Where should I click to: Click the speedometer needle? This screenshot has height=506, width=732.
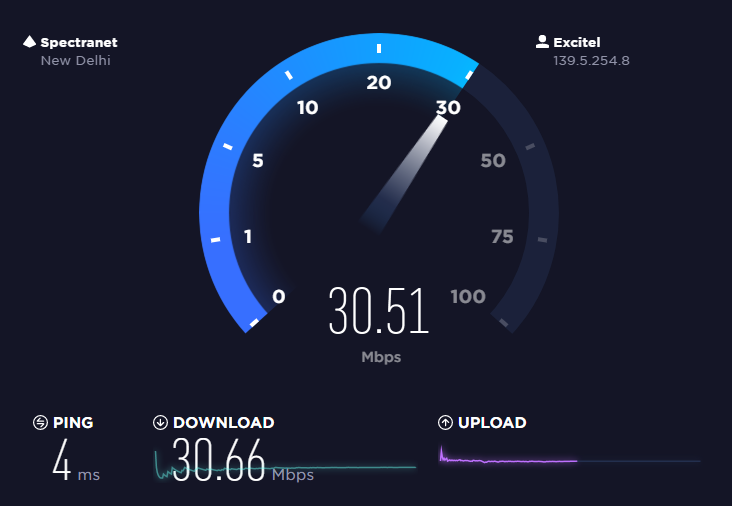click(404, 174)
